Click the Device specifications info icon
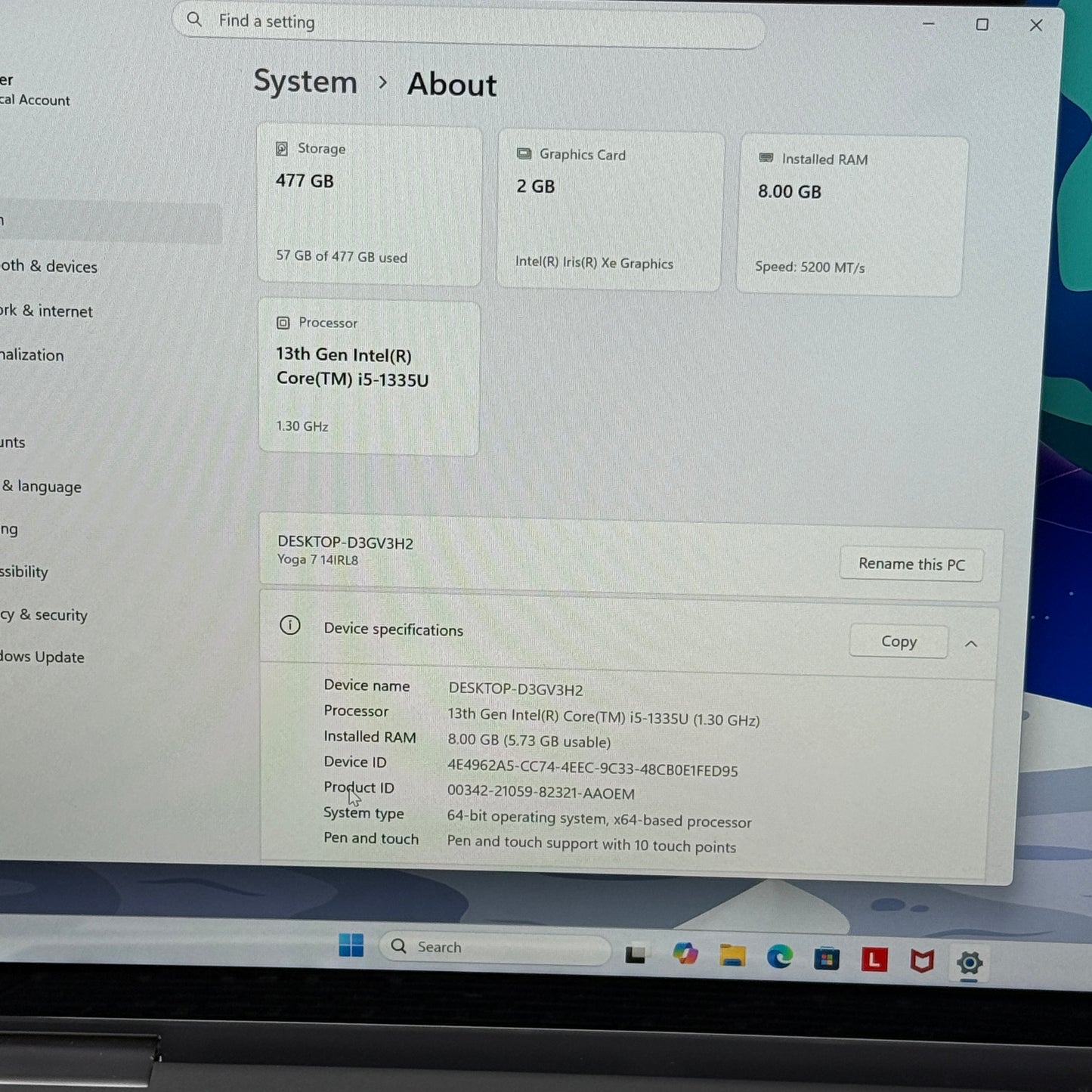 290,626
